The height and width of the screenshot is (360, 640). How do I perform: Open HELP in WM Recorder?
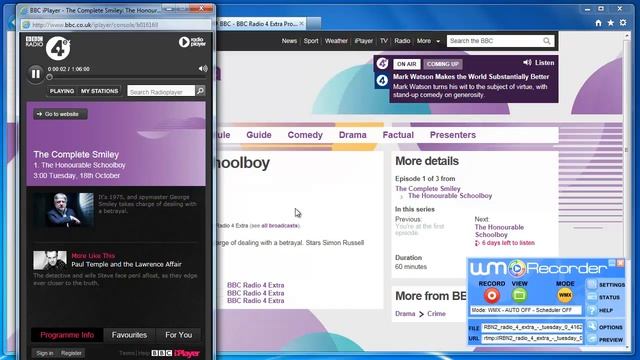tap(600, 310)
